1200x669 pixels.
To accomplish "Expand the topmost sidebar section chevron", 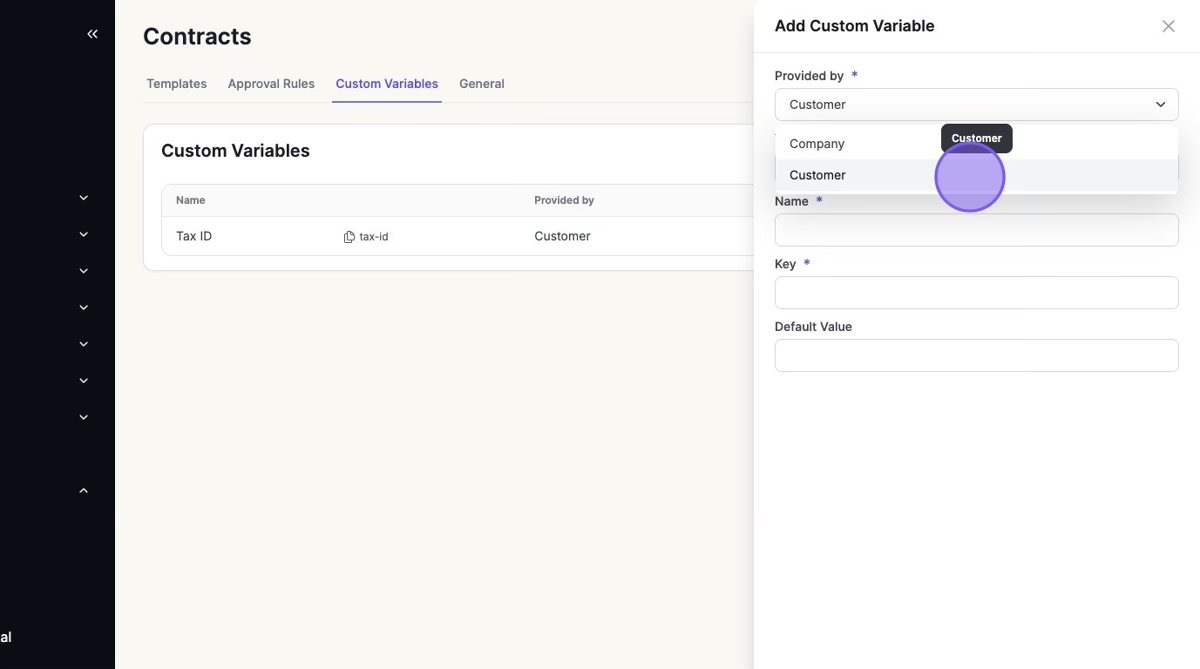I will point(84,198).
